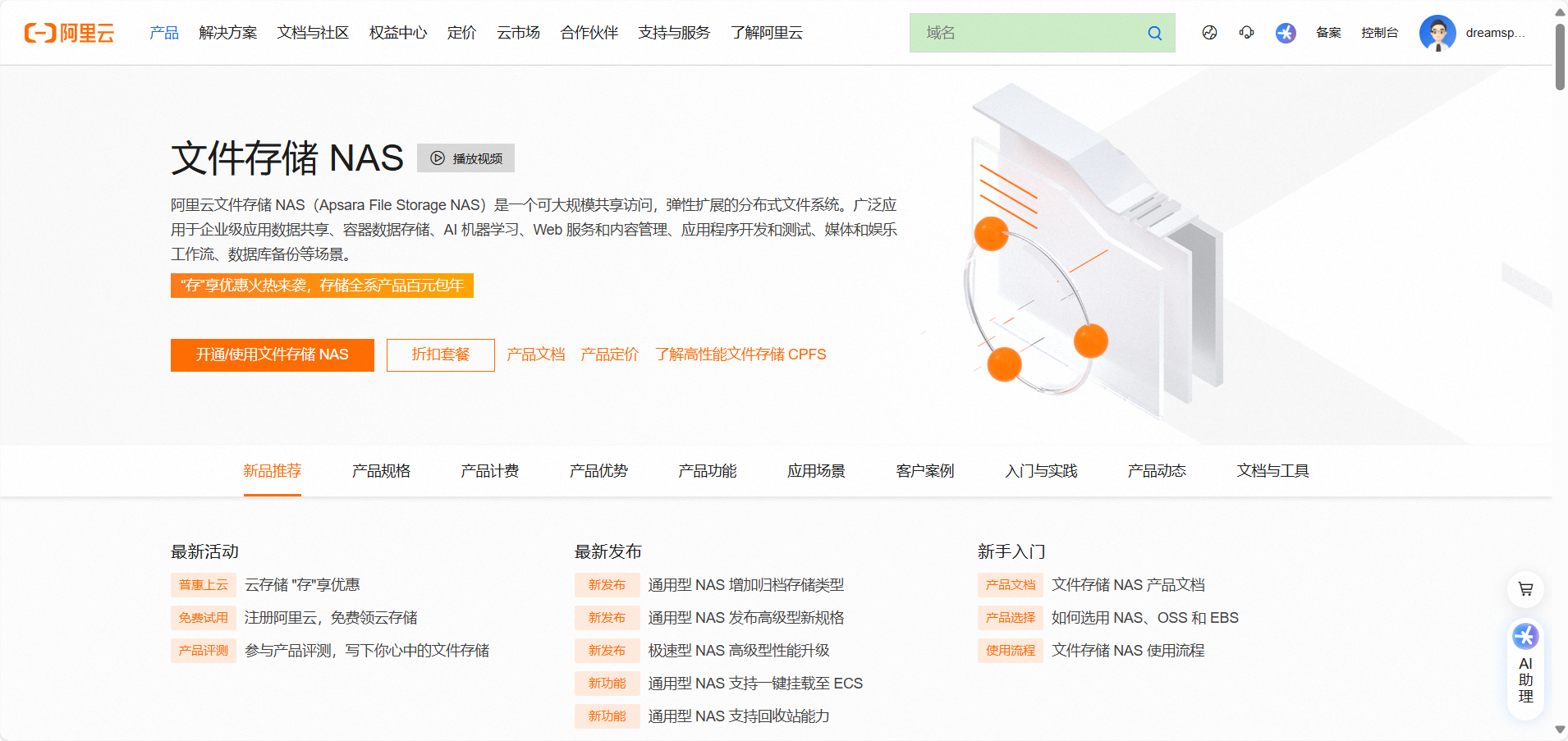1568x741 pixels.
Task: Open 注册阿里云，免费领云存储 link
Action: tap(331, 618)
